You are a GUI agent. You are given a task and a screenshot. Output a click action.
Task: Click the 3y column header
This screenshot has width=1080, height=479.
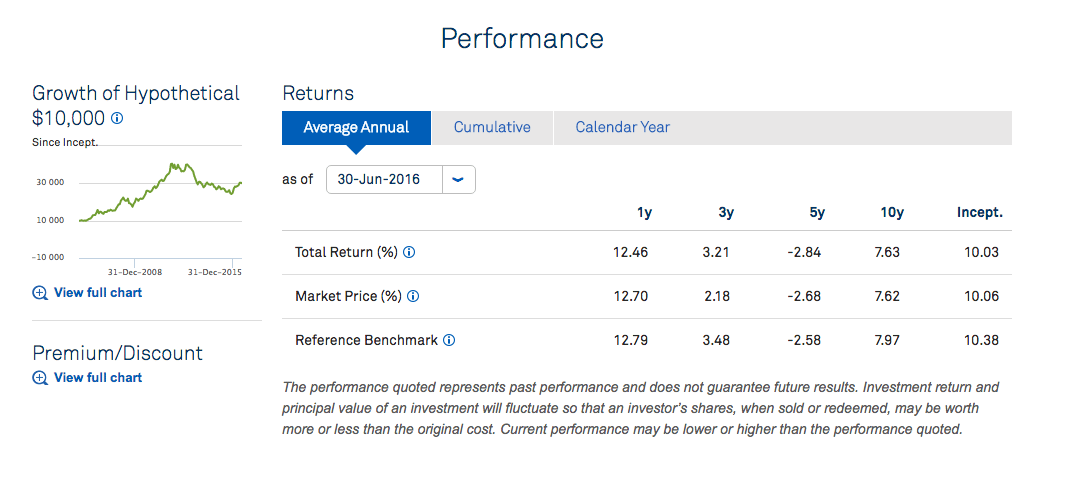[726, 213]
